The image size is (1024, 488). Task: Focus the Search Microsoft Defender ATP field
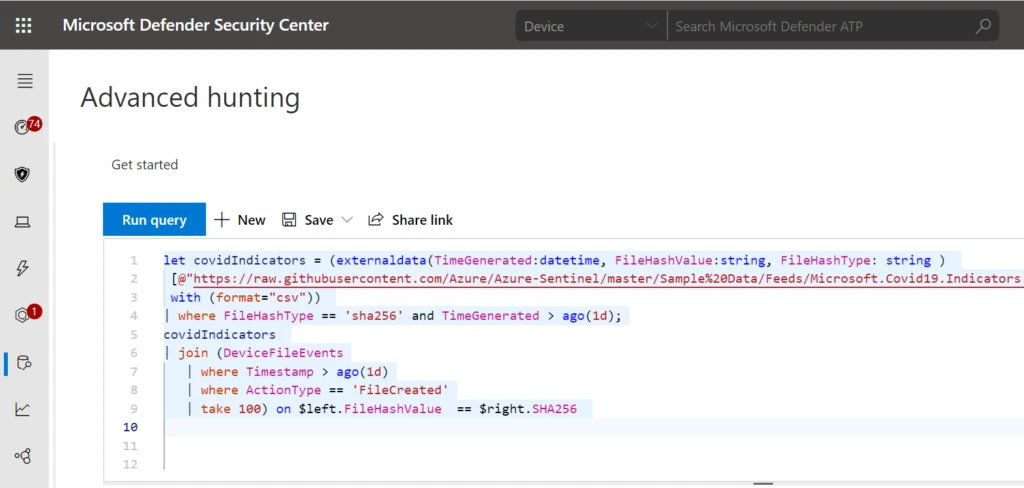click(x=820, y=26)
